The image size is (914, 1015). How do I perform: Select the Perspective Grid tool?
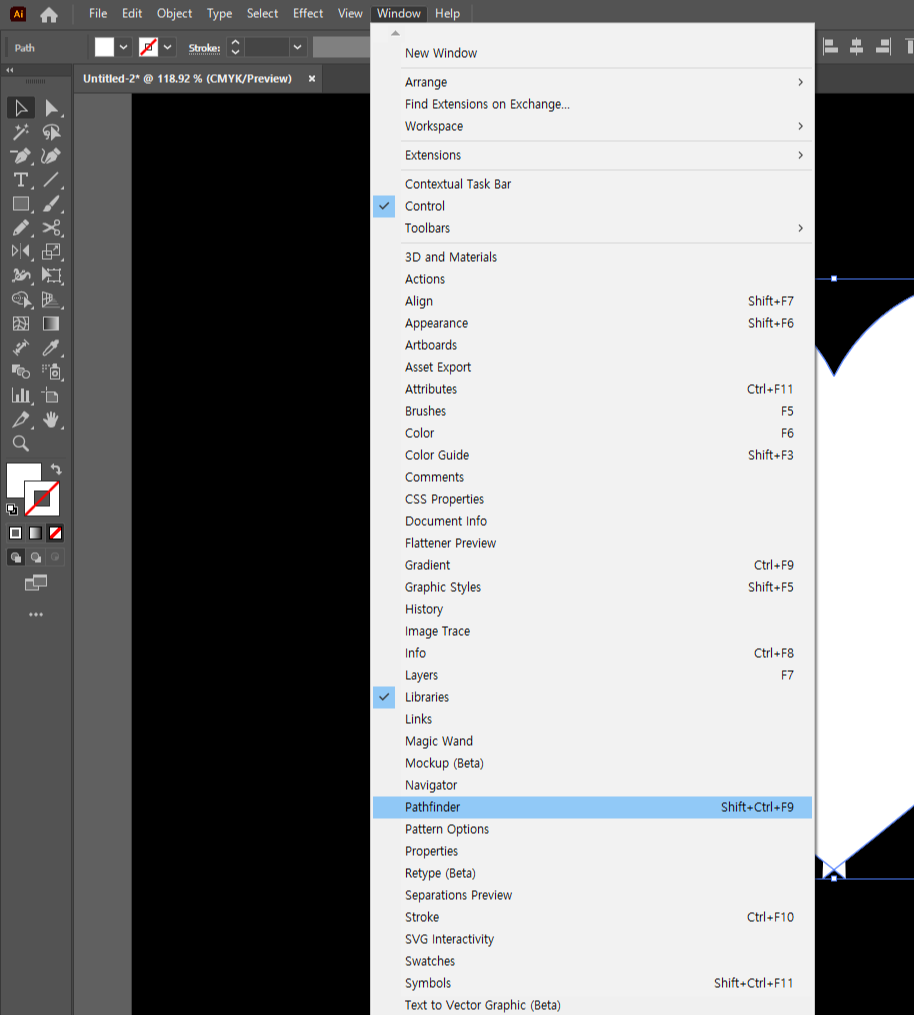coord(51,300)
